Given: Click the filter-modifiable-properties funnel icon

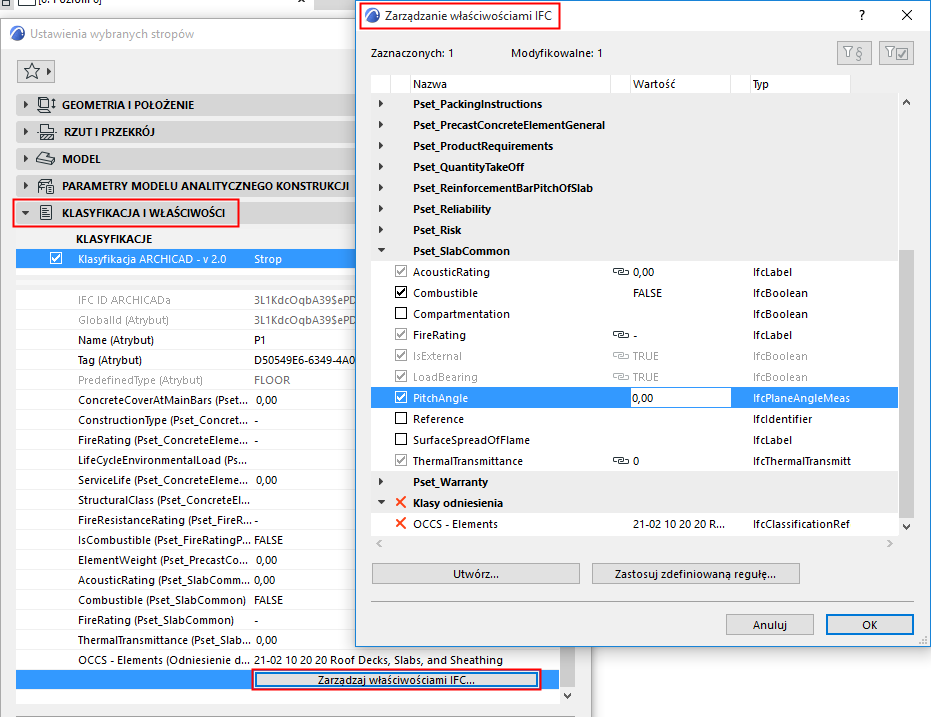Looking at the screenshot, I should [x=895, y=52].
